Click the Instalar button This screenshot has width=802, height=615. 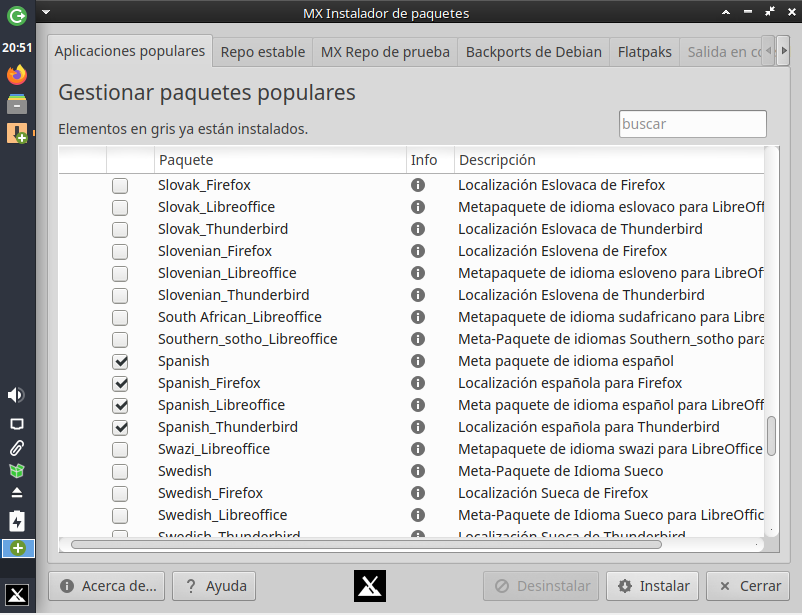tap(652, 586)
